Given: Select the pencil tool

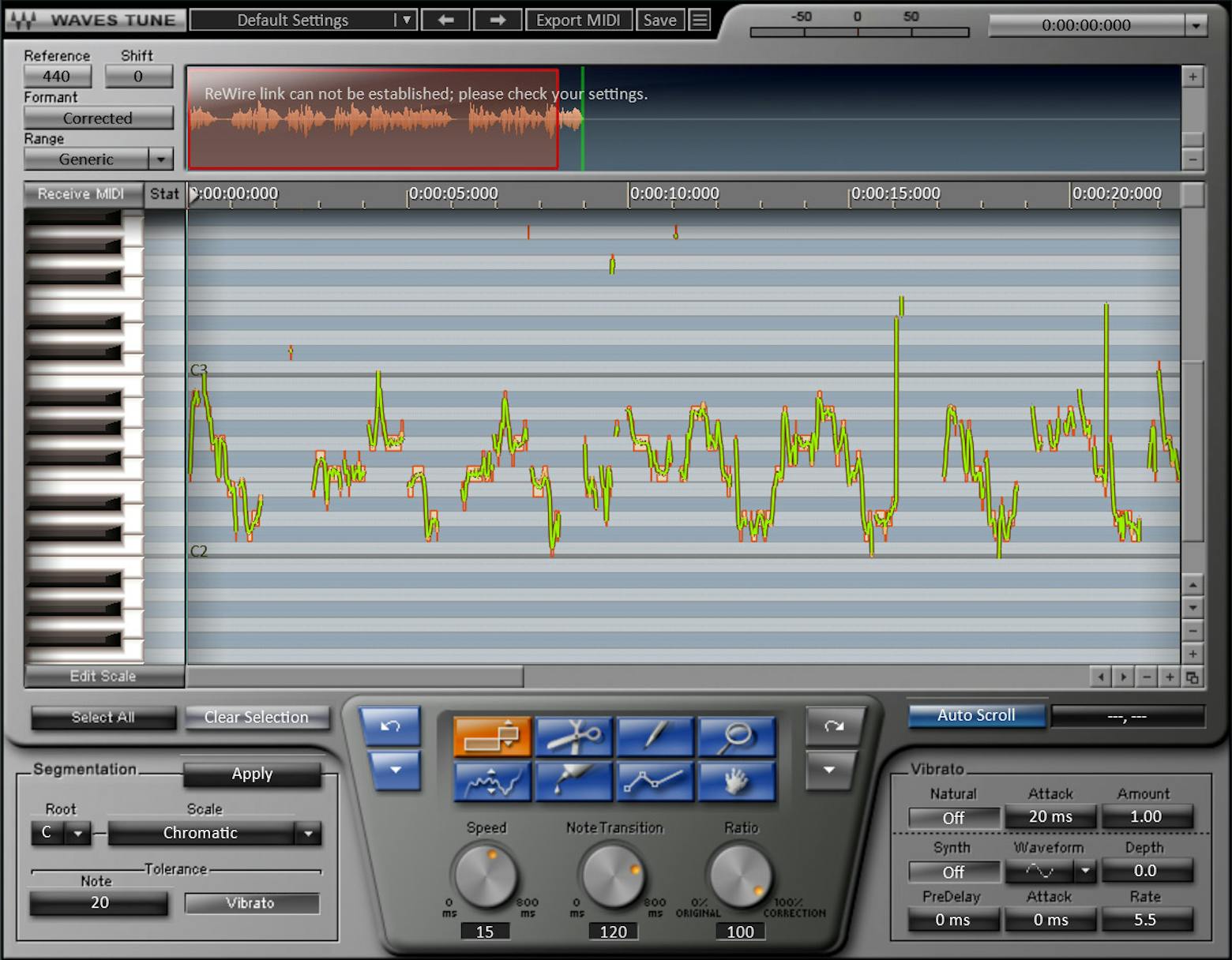Looking at the screenshot, I should pos(655,737).
